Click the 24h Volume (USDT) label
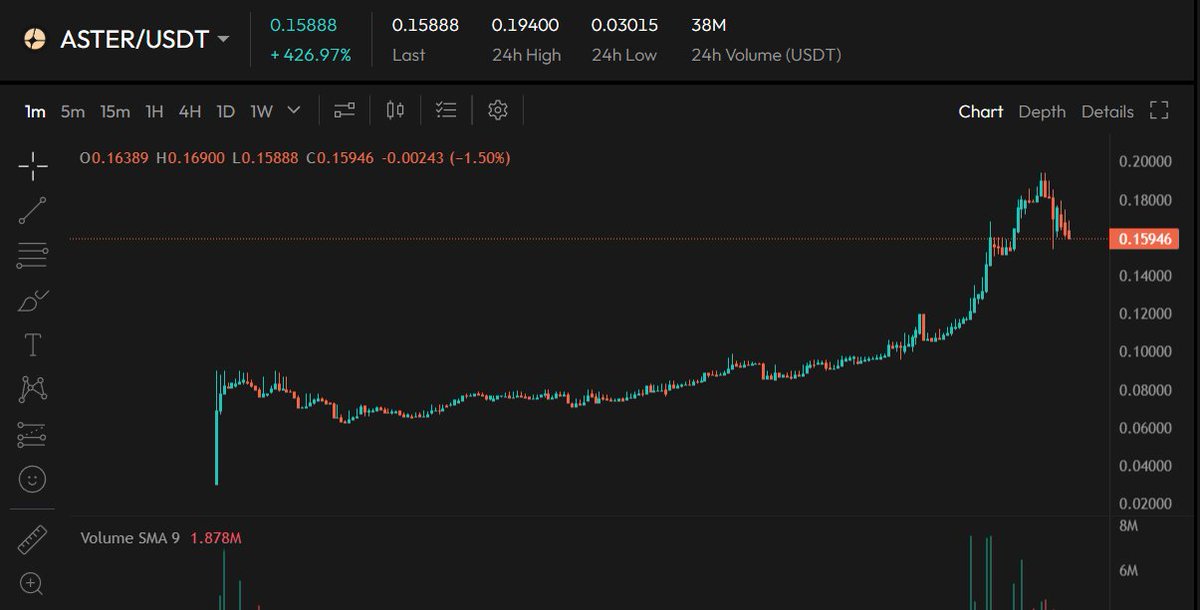The height and width of the screenshot is (610, 1200). point(766,55)
